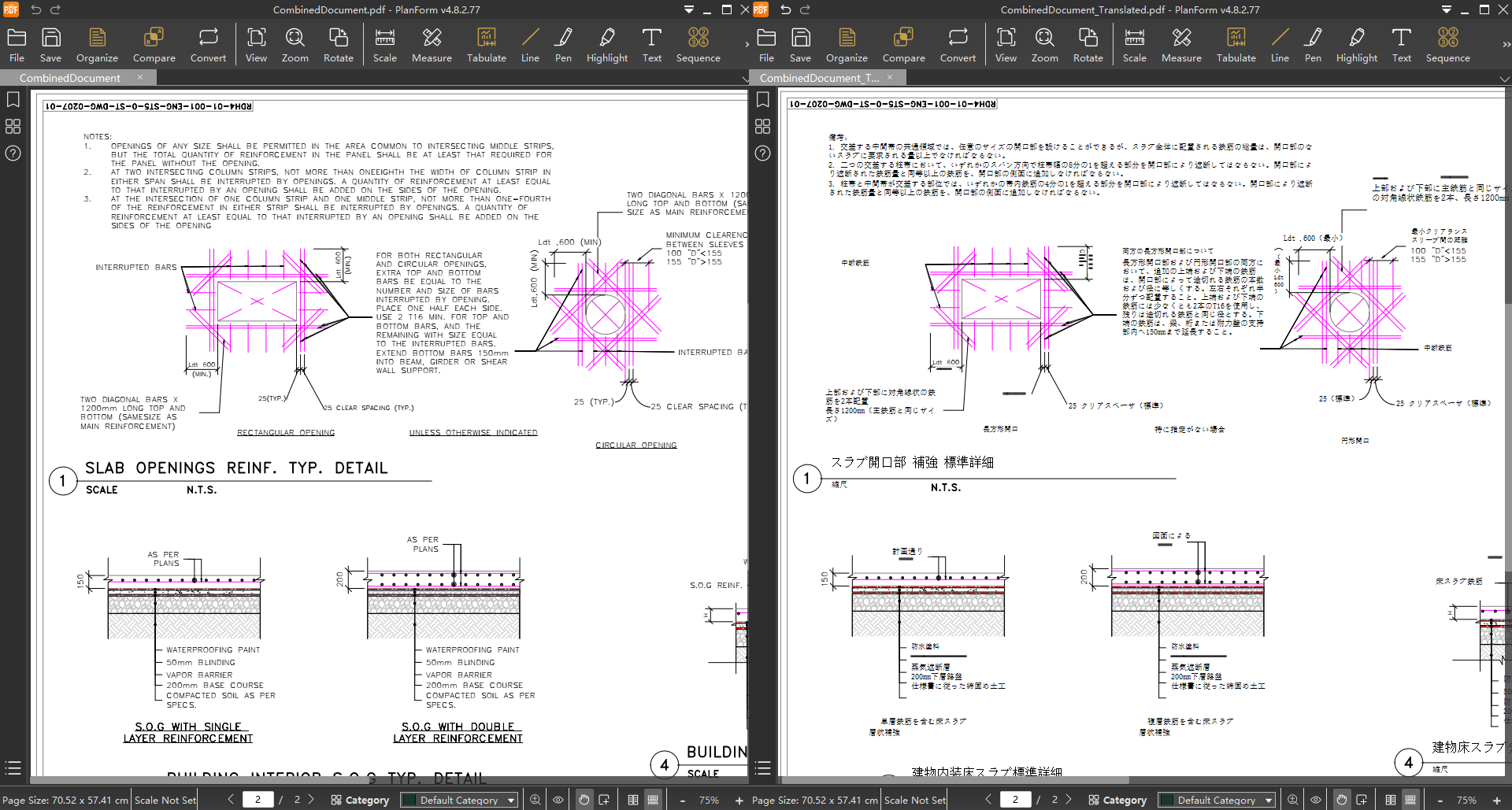Screen dimensions: 1512x810
Task: Open Default Category dropdown in left status bar
Action: coord(459,800)
